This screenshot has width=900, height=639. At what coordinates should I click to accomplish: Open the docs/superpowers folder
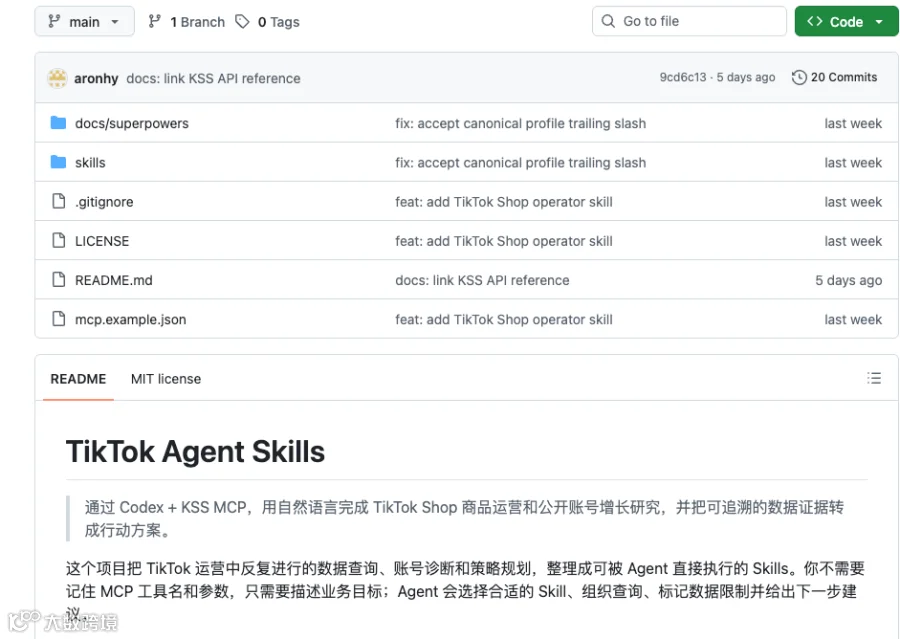tap(131, 123)
